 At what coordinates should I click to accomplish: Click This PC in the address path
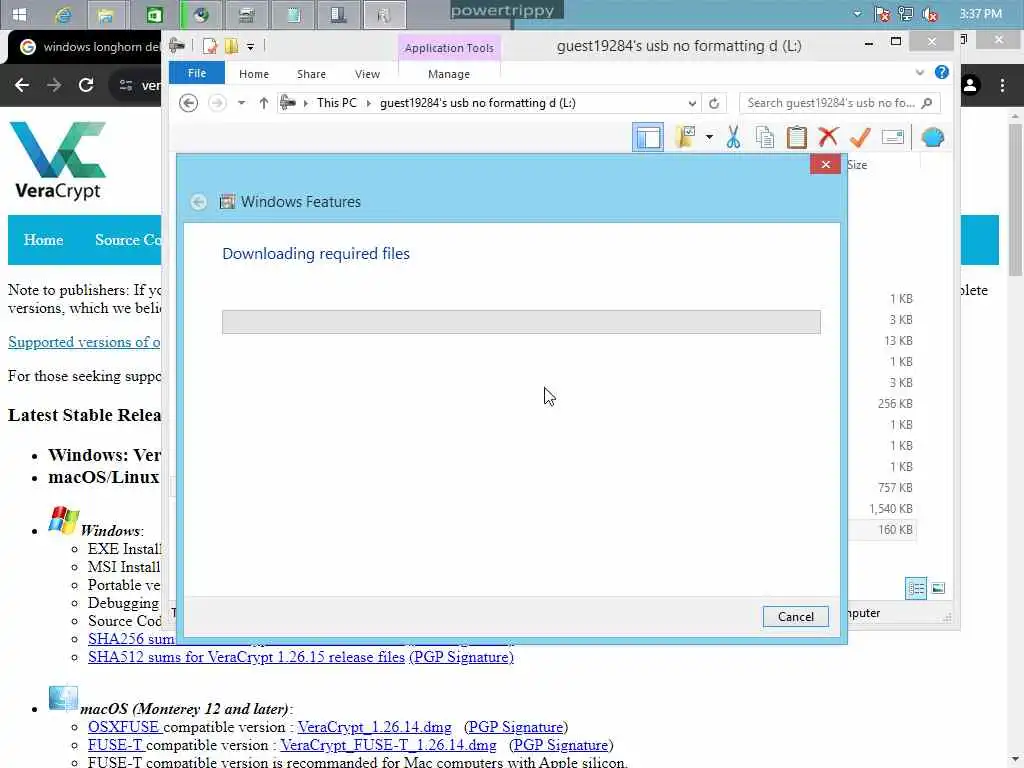pyautogui.click(x=336, y=103)
